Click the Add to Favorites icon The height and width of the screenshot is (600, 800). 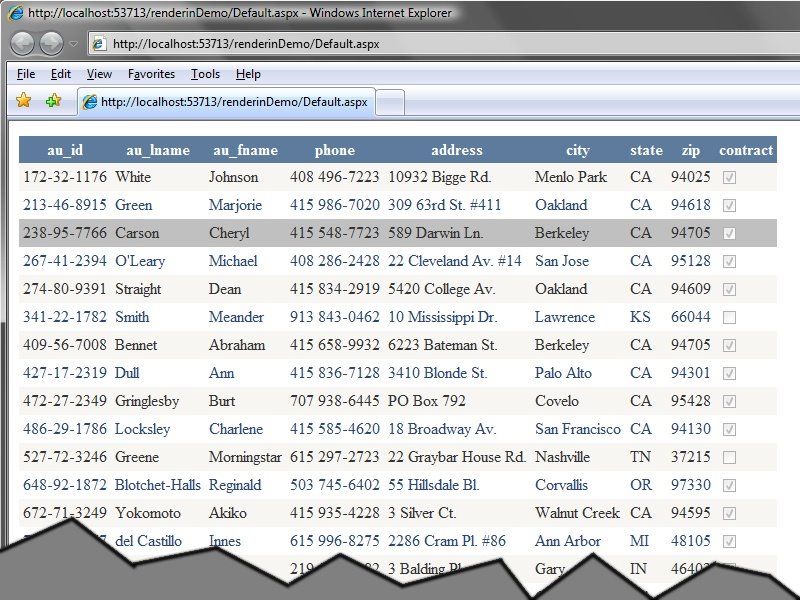click(x=53, y=101)
